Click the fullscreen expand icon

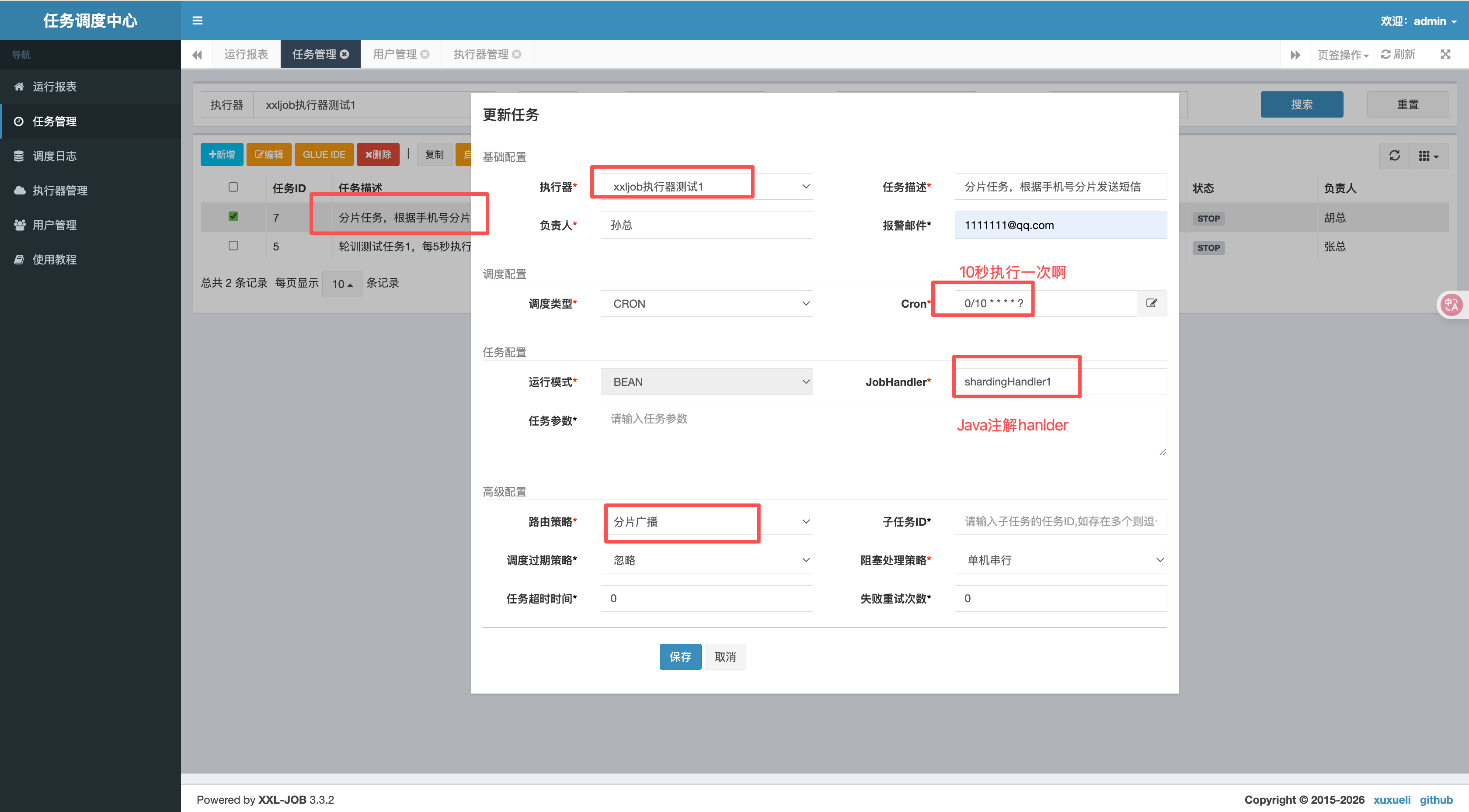point(1445,54)
